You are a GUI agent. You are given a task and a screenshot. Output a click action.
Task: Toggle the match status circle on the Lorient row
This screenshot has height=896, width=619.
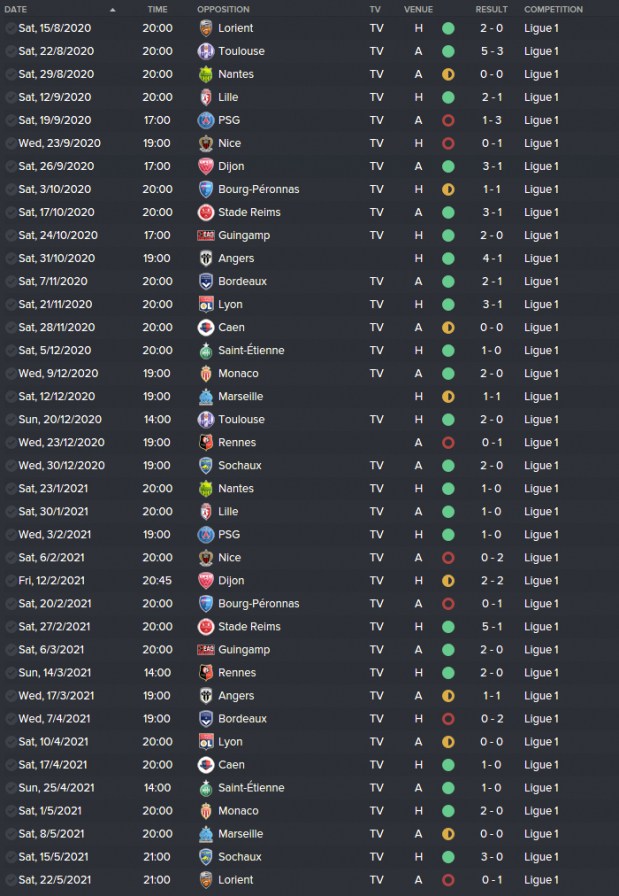(x=449, y=28)
